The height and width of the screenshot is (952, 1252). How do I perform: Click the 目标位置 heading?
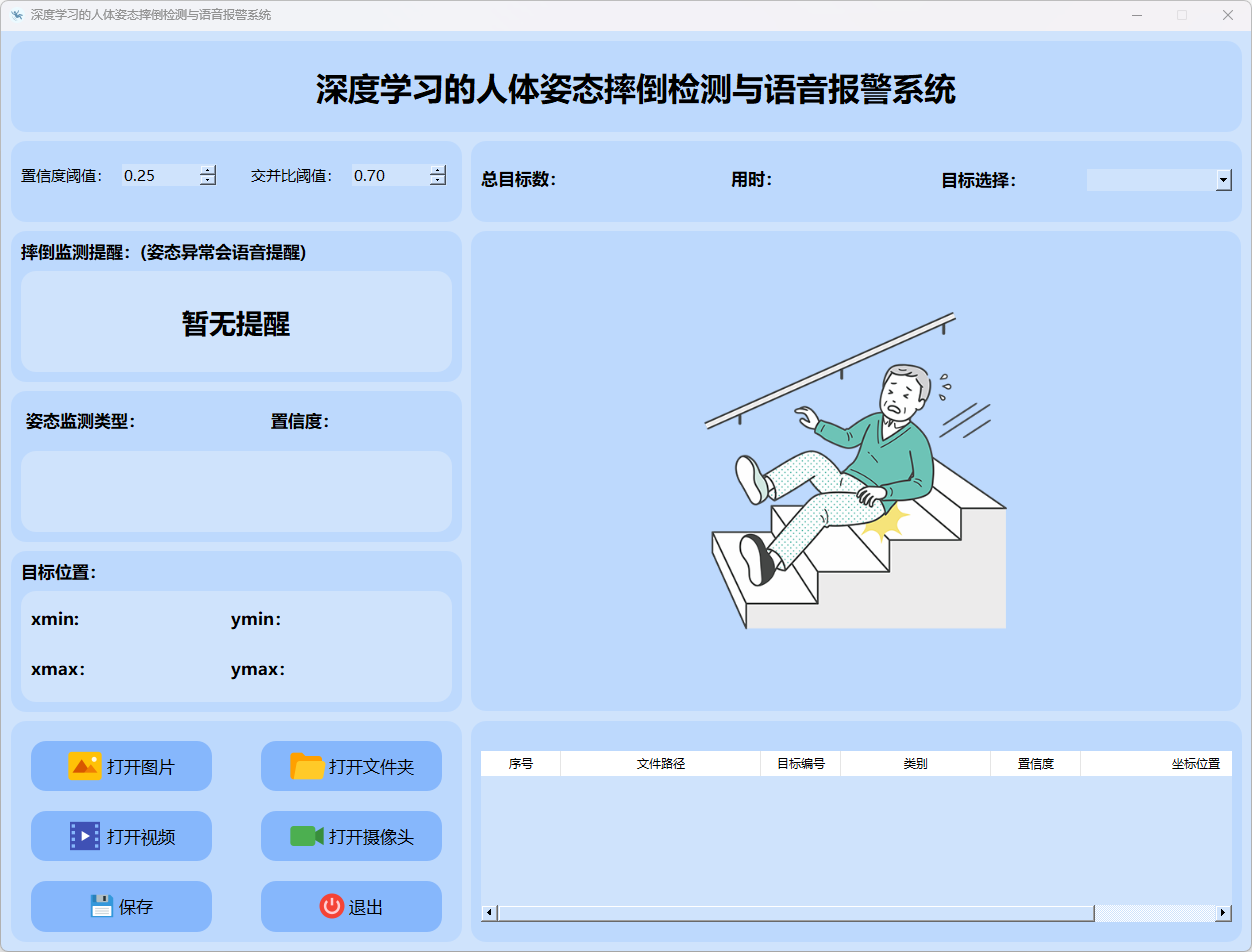[58, 573]
